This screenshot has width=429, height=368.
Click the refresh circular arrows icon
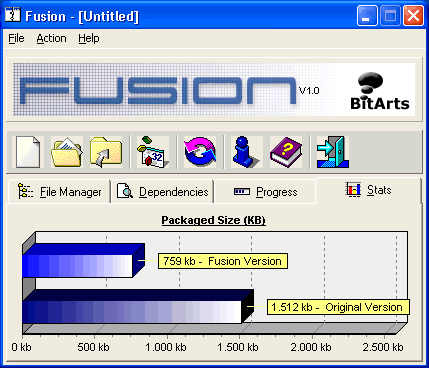coord(200,152)
